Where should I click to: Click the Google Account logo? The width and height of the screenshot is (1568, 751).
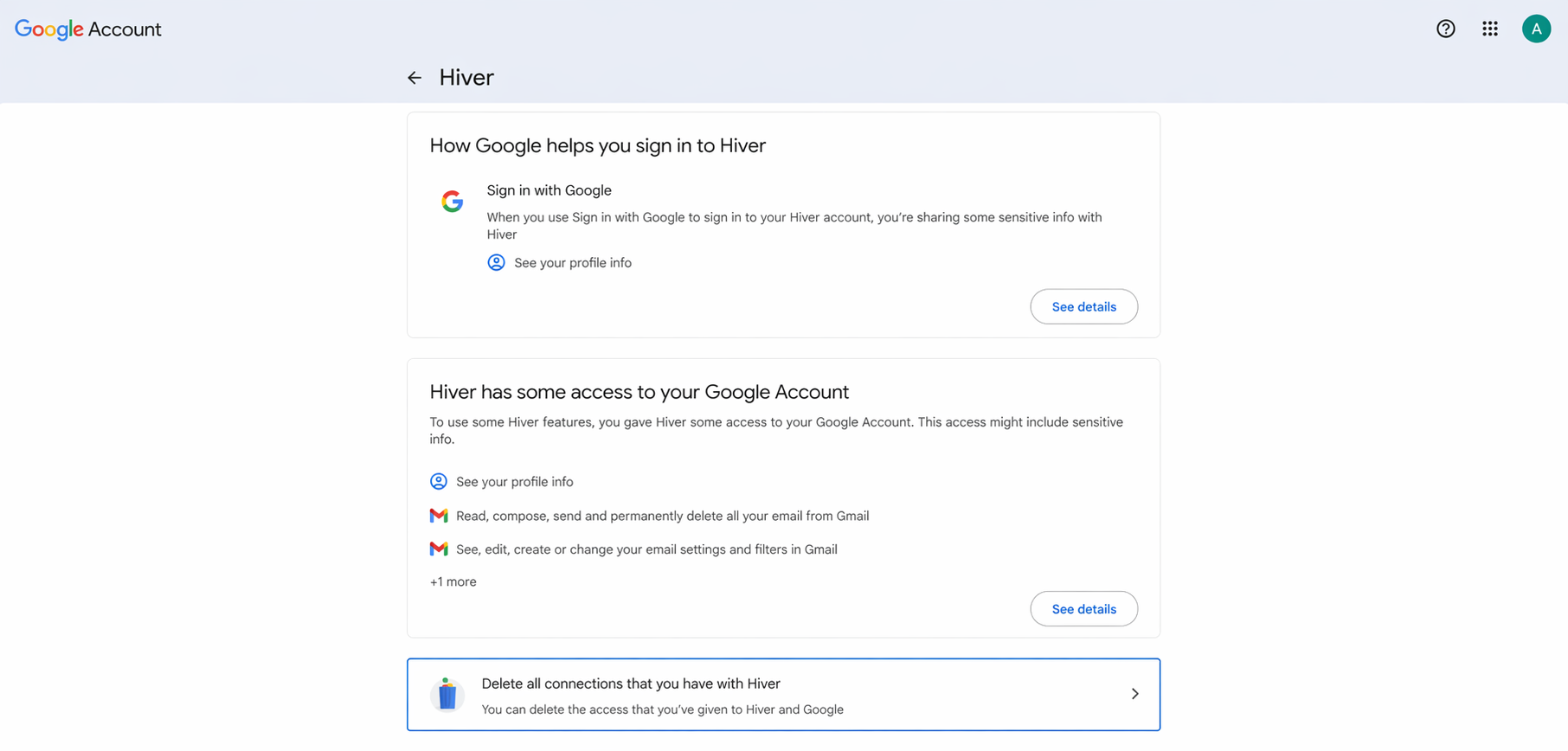point(88,29)
